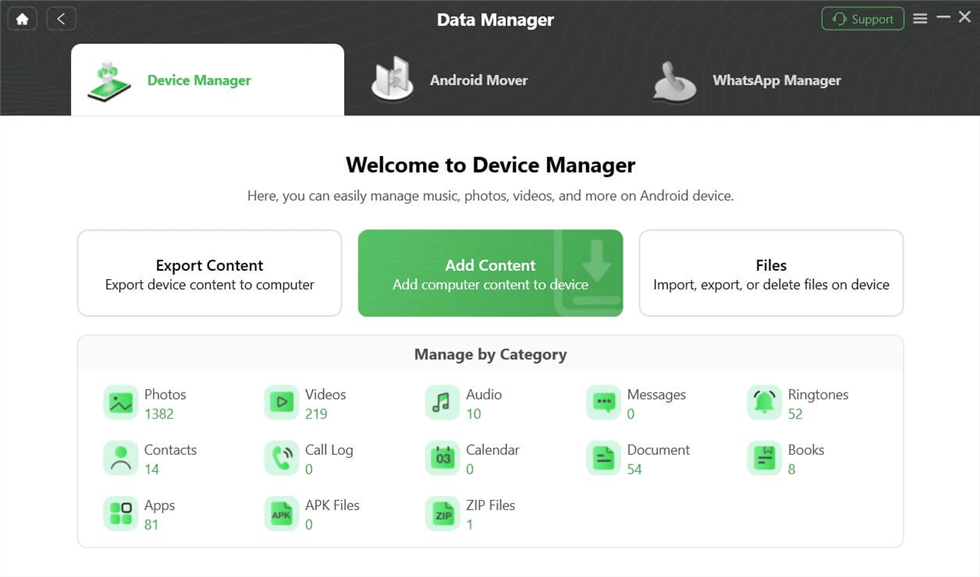
Task: Open the Videos category icon
Action: click(x=282, y=403)
